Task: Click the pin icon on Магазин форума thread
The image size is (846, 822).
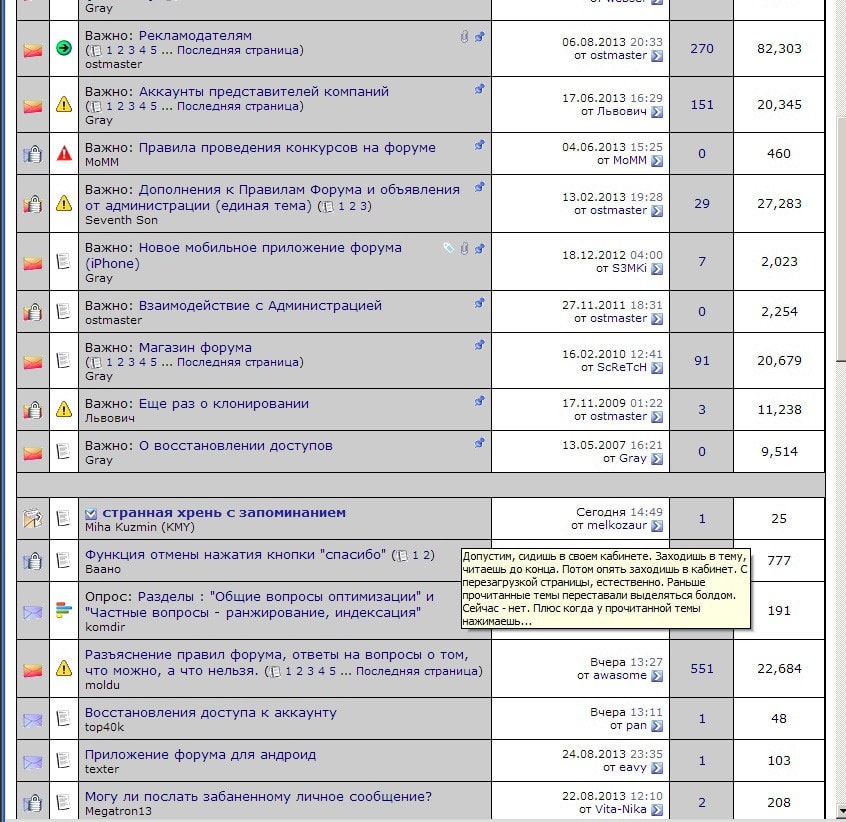Action: point(479,345)
